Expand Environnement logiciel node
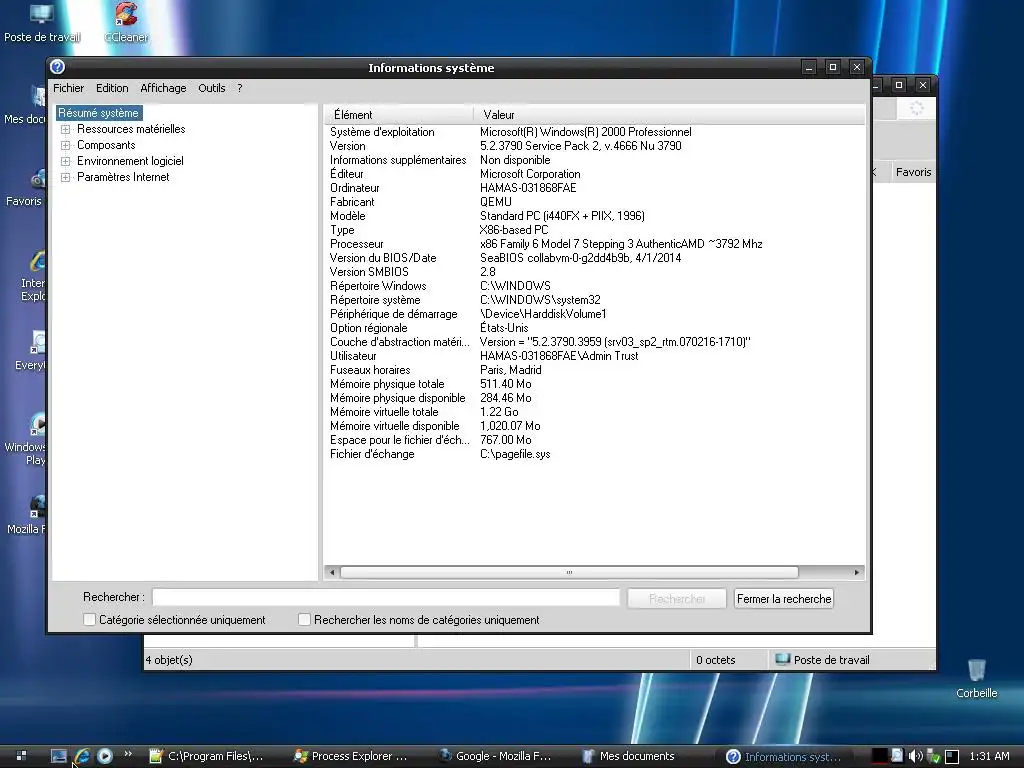 pyautogui.click(x=65, y=161)
